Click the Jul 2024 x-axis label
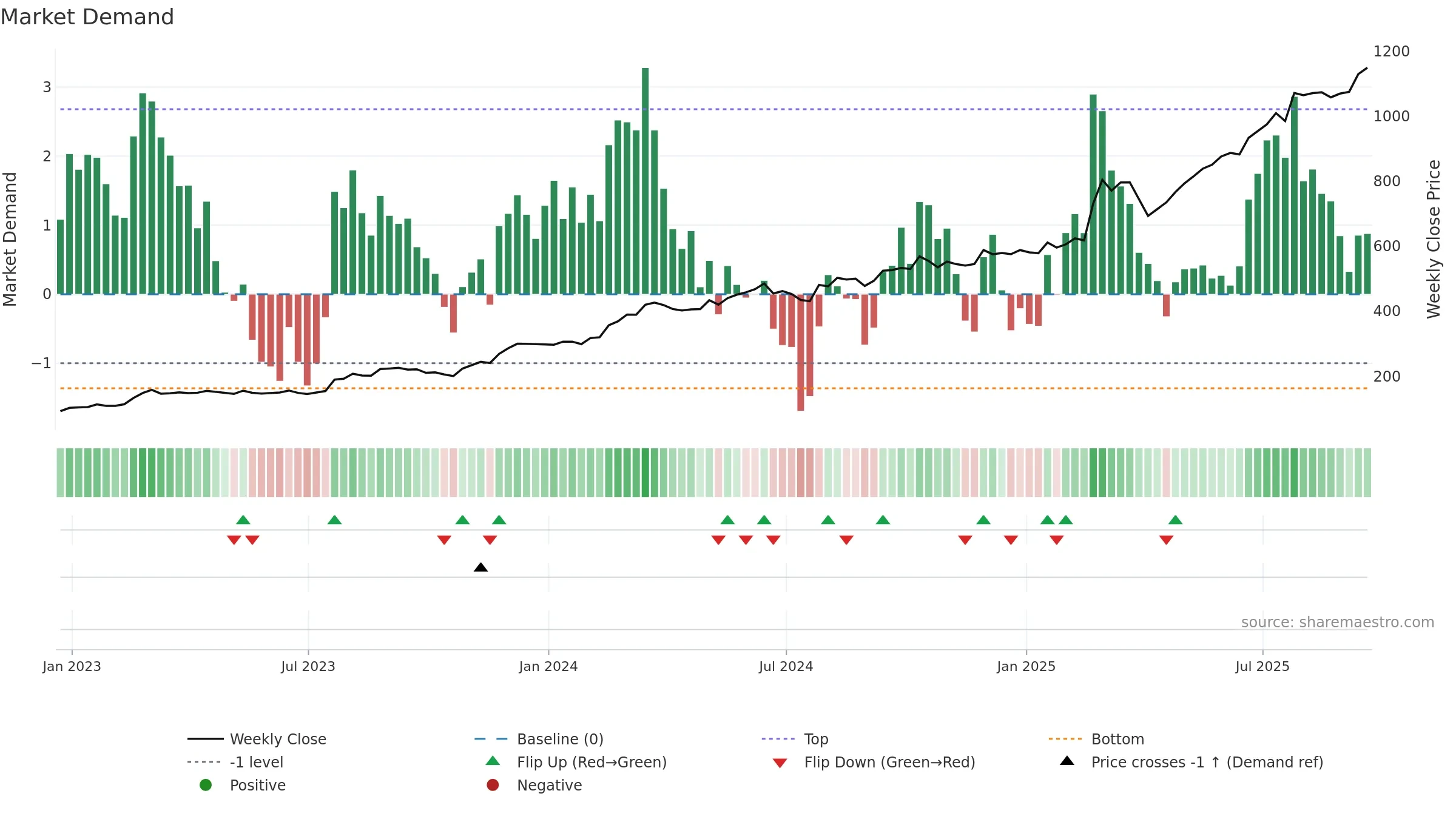 click(786, 666)
